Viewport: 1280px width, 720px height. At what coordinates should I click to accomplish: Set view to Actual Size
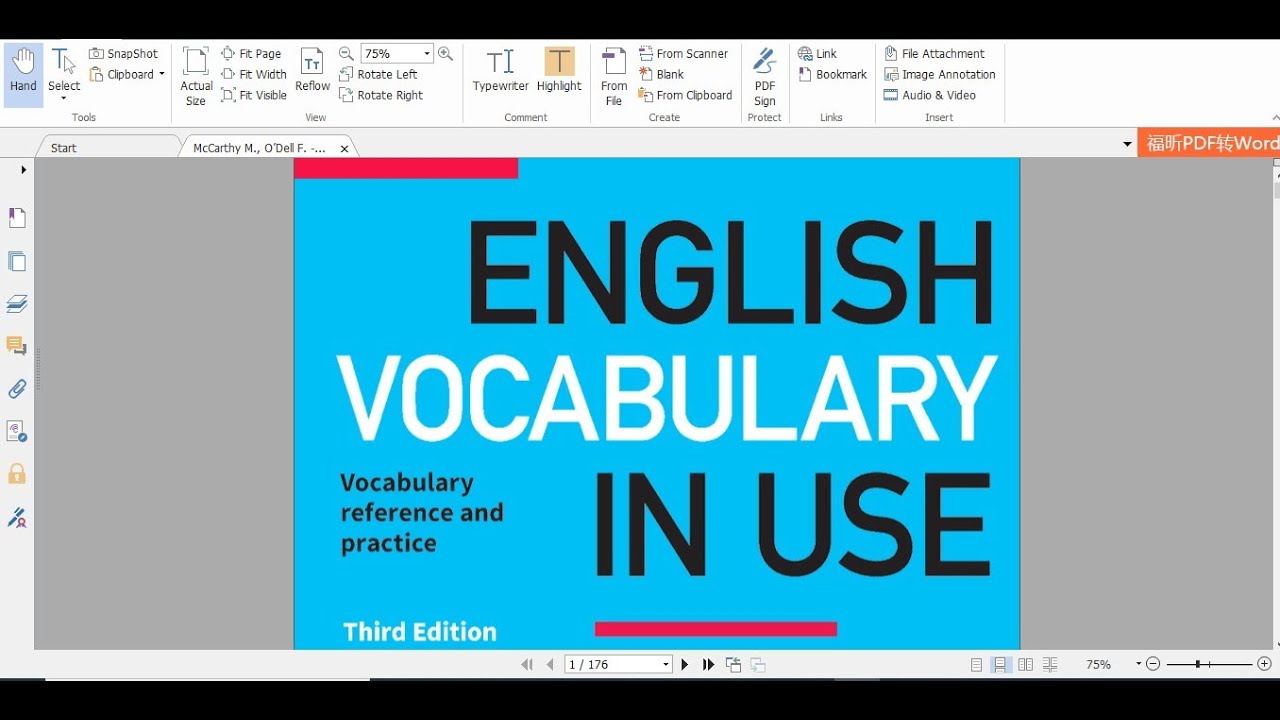[x=196, y=76]
